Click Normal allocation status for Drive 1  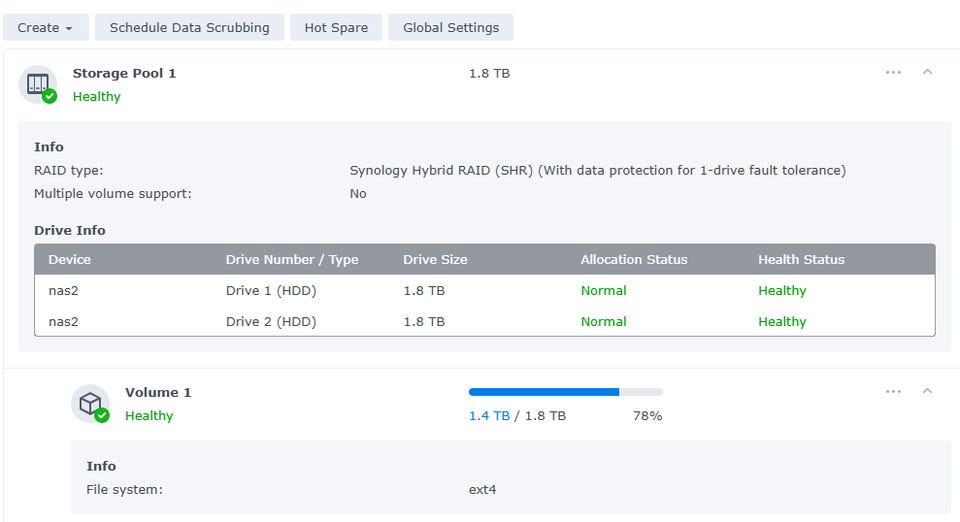coord(603,291)
